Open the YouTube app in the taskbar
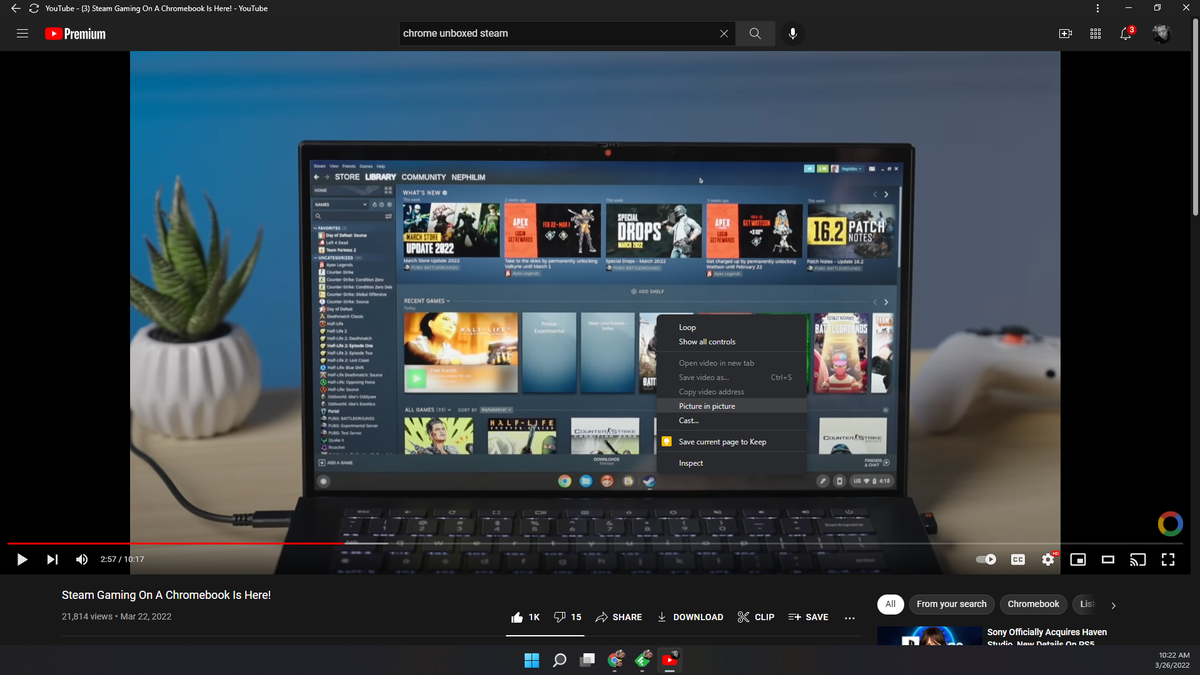This screenshot has width=1200, height=675. pyautogui.click(x=670, y=660)
